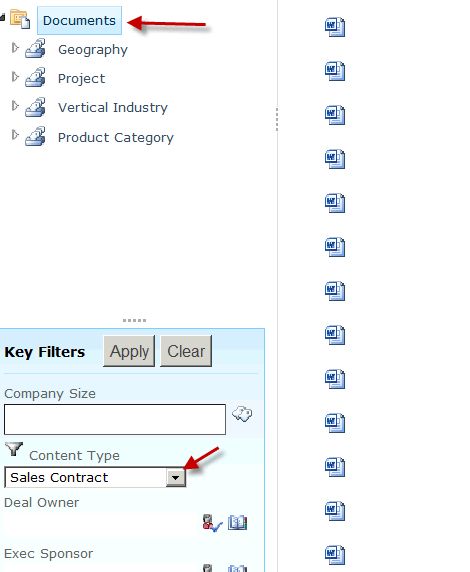Expand the Product Category tree node
This screenshot has width=470, height=572.
click(x=15, y=135)
